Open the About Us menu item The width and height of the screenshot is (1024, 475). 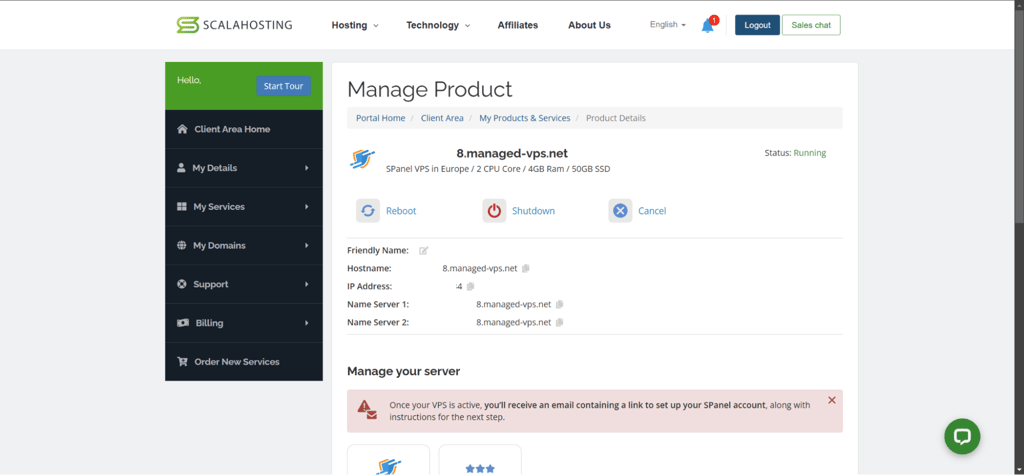pos(589,25)
